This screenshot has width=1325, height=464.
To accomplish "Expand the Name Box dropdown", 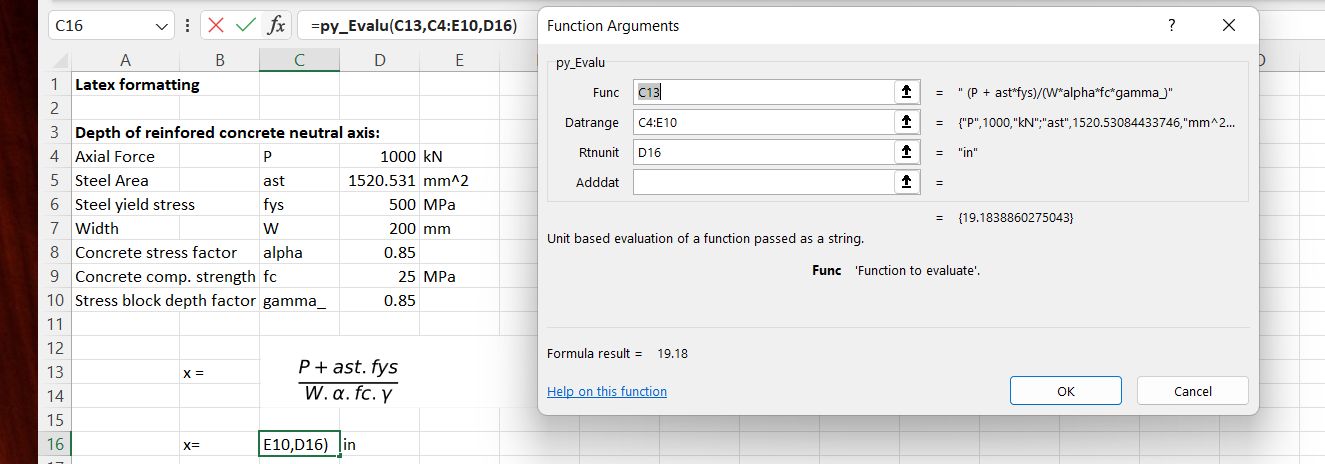I will point(164,26).
